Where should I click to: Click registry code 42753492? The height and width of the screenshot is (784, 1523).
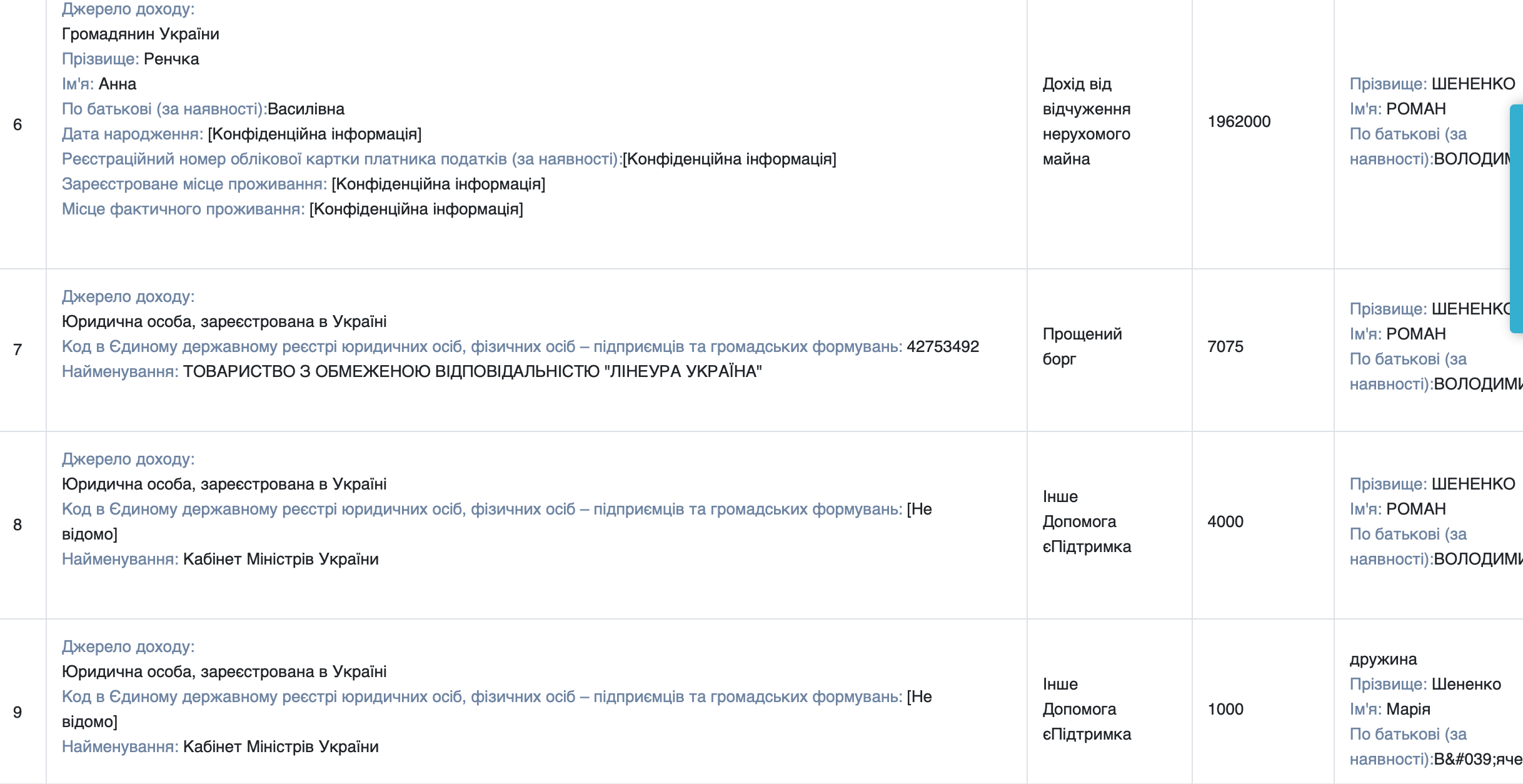pyautogui.click(x=942, y=346)
